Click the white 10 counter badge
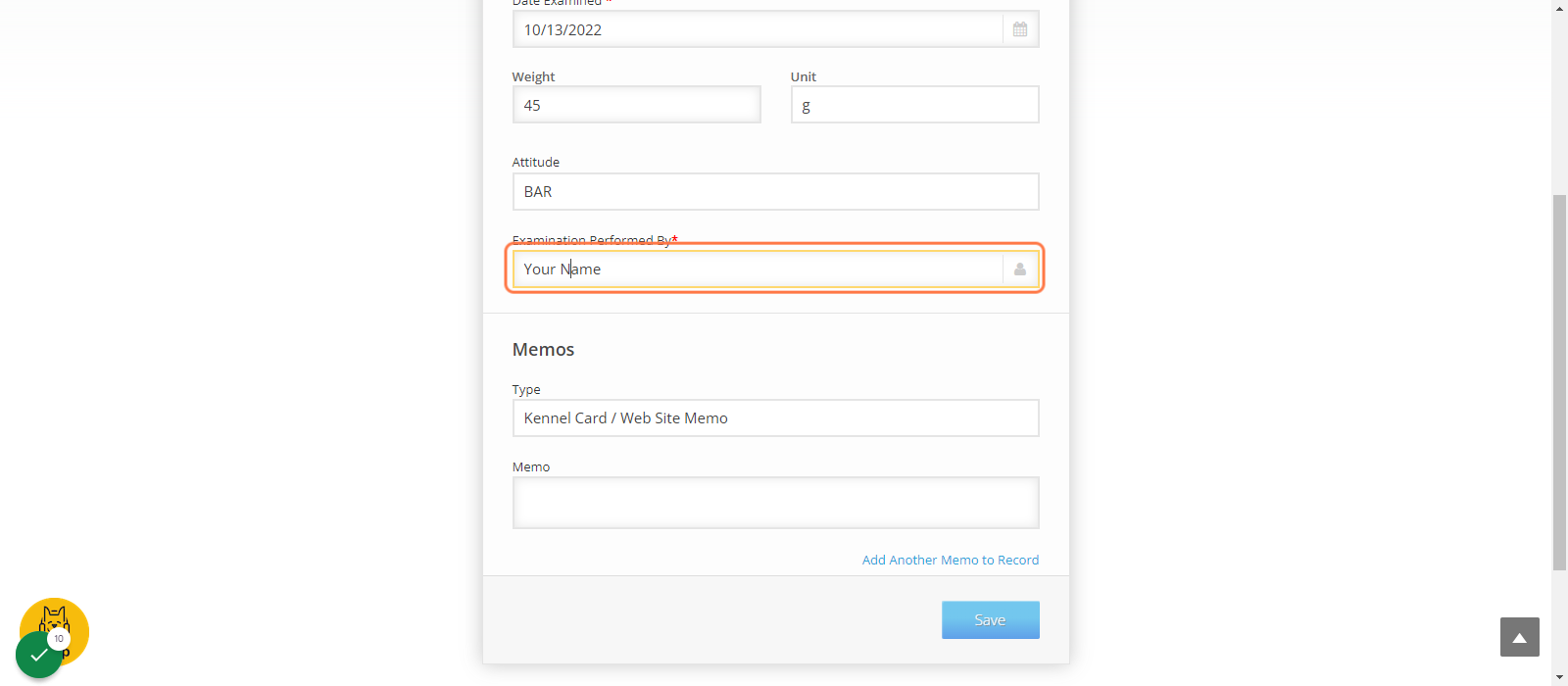This screenshot has width=1568, height=686. pos(59,638)
